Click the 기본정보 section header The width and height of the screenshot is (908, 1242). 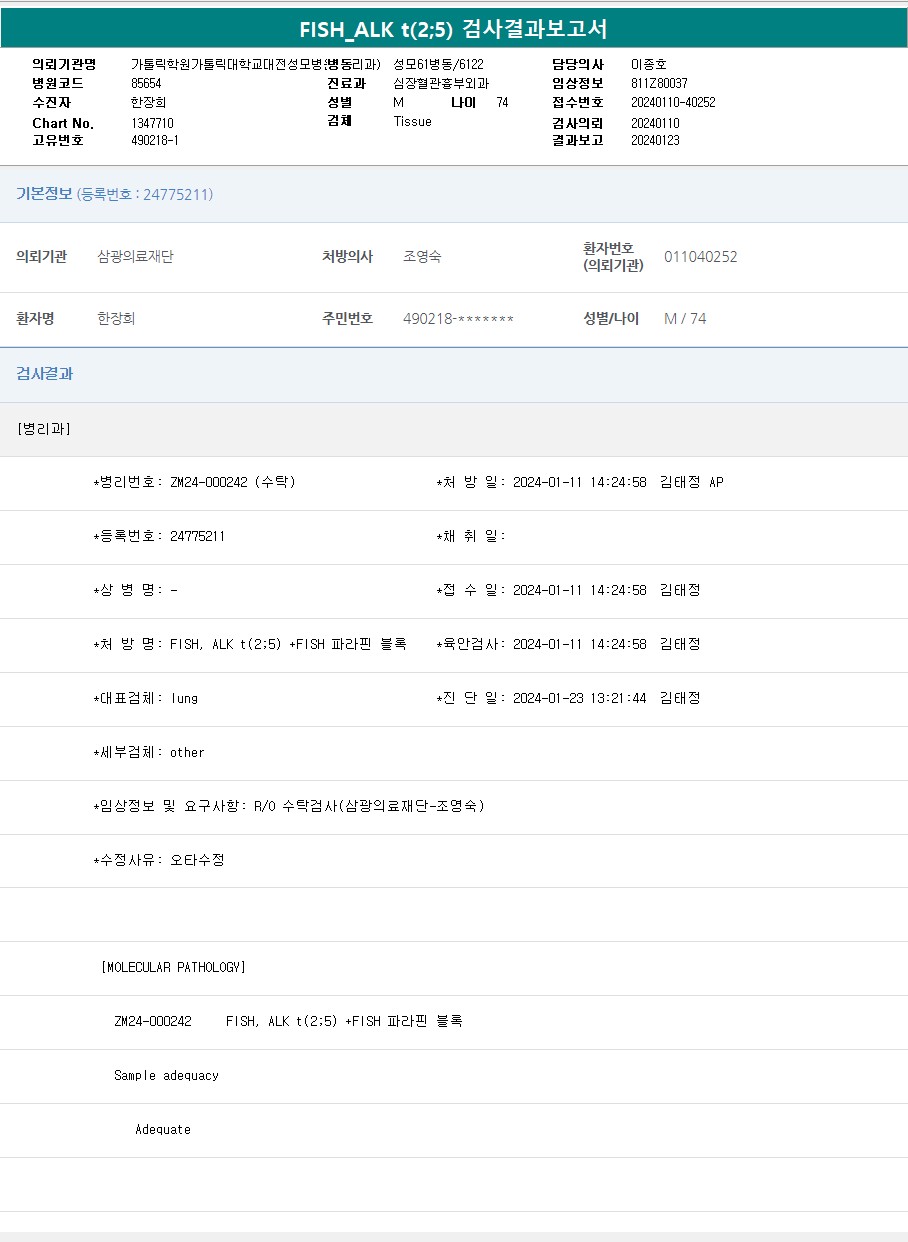pos(44,194)
